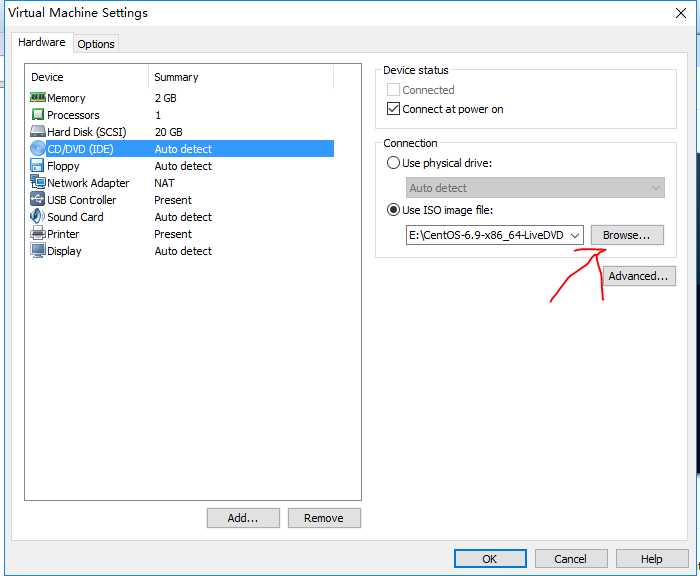Click the 2 GB memory summary
Image resolution: width=700 pixels, height=576 pixels.
click(x=166, y=98)
